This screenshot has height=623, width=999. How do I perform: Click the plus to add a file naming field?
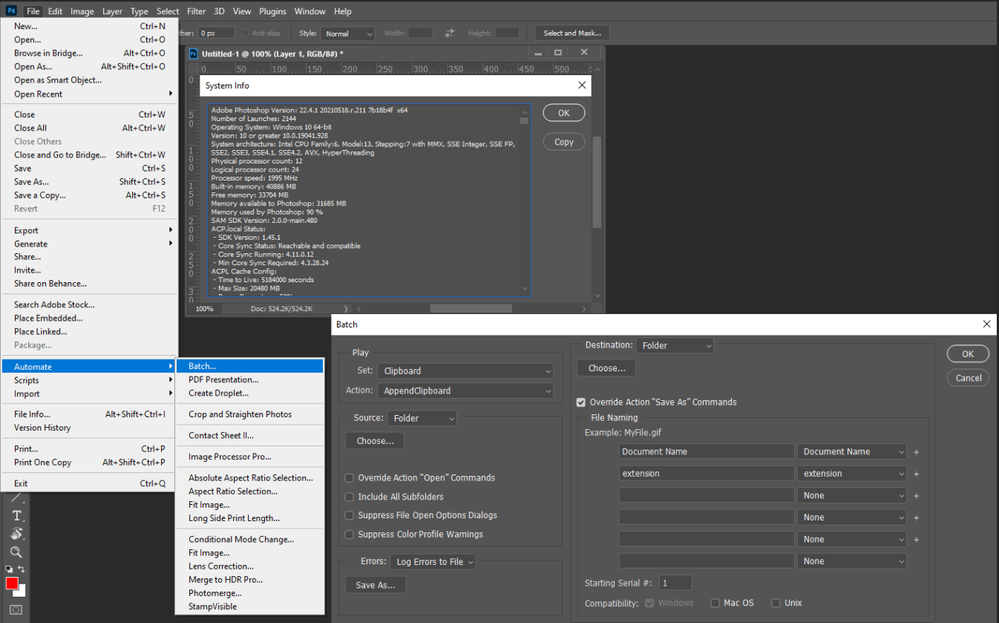tap(915, 451)
